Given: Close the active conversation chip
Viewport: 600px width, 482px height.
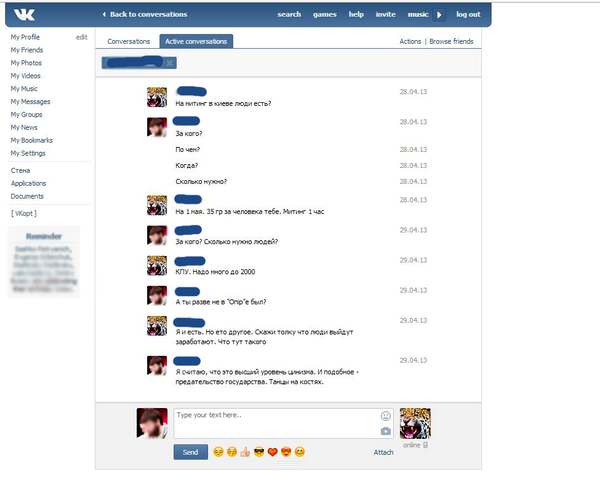Looking at the screenshot, I should (x=170, y=63).
